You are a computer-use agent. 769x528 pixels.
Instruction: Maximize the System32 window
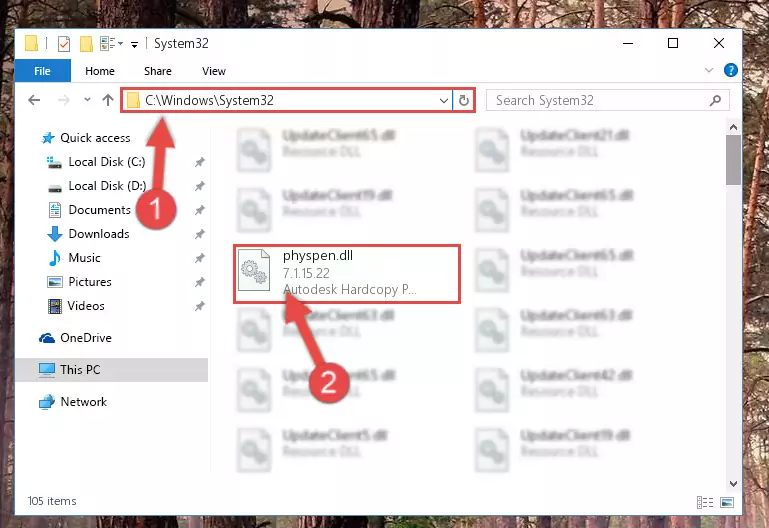pos(673,43)
